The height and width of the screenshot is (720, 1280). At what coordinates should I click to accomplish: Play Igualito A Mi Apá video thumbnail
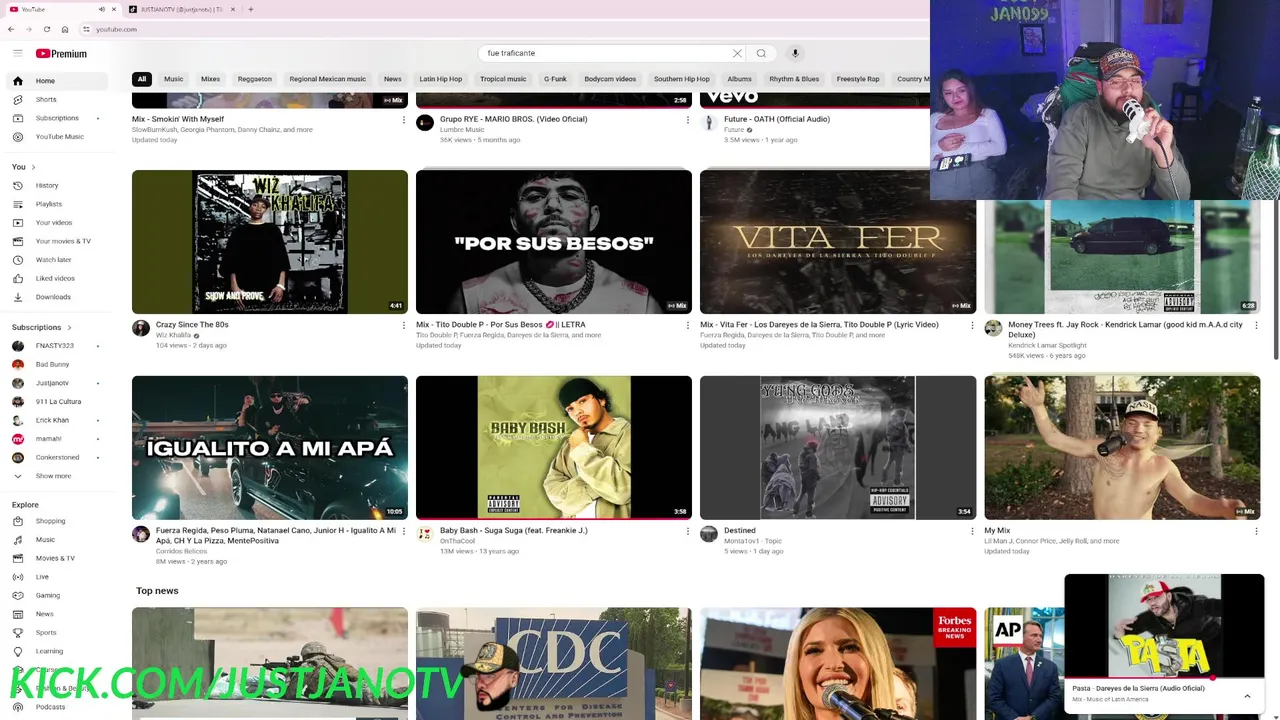click(x=270, y=447)
